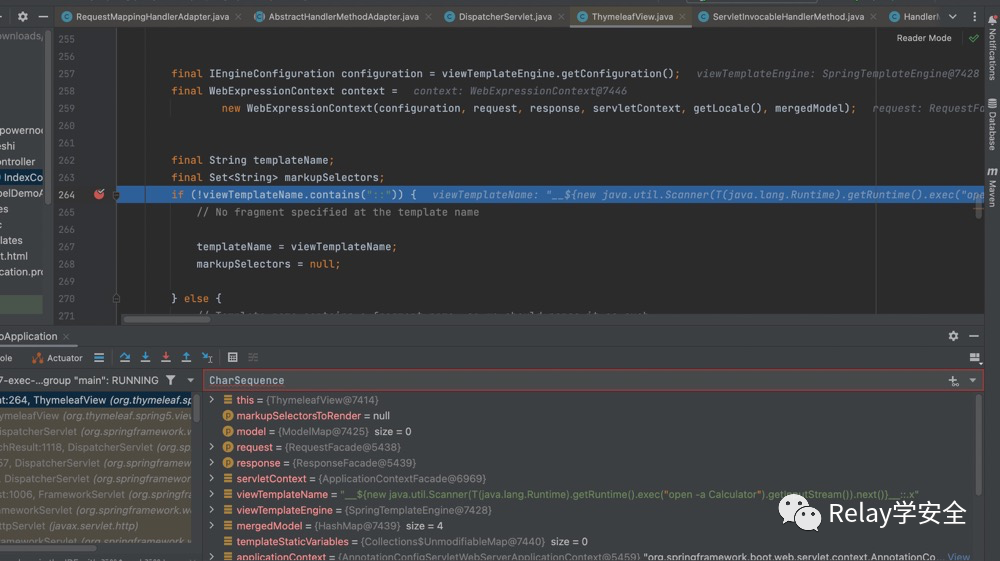Select IndexCo file in project tree
This screenshot has height=561, width=1000.
pos(24,177)
